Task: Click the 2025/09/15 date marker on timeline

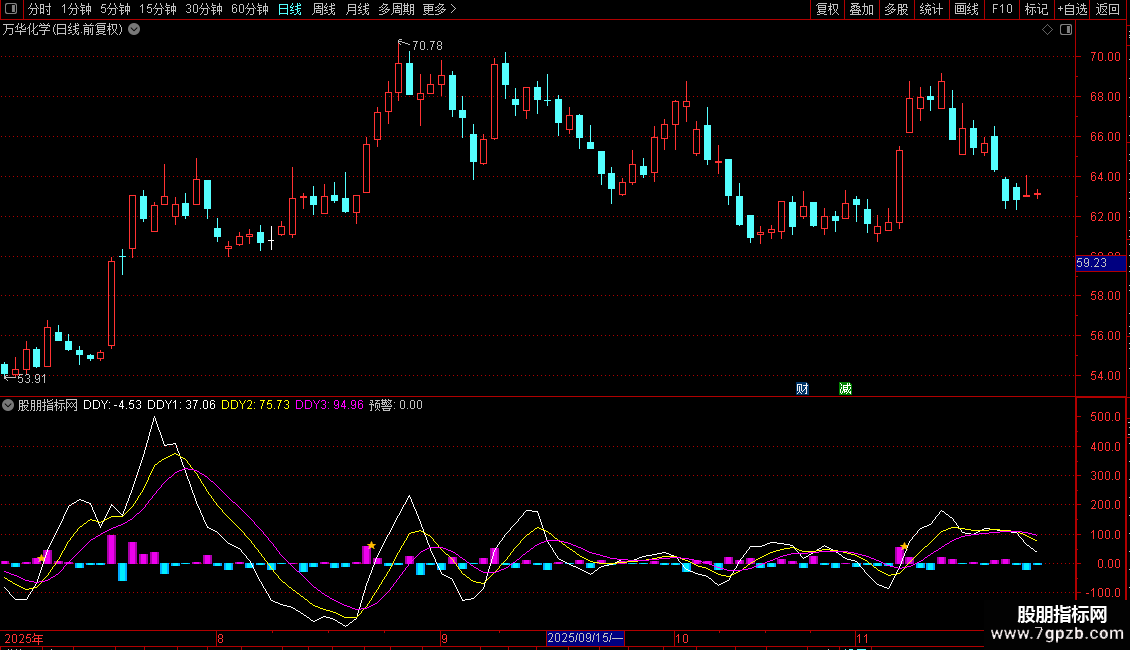Action: click(x=586, y=638)
